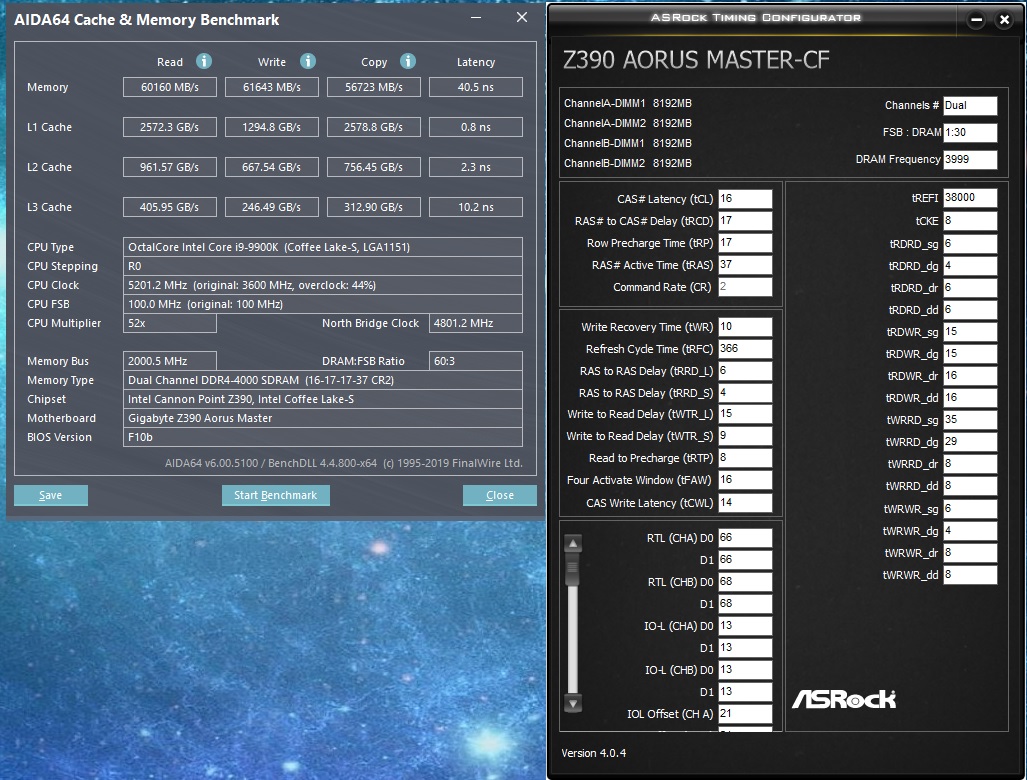The height and width of the screenshot is (780, 1027).
Task: Click the Copy info icon in AIDA64
Action: tap(407, 62)
